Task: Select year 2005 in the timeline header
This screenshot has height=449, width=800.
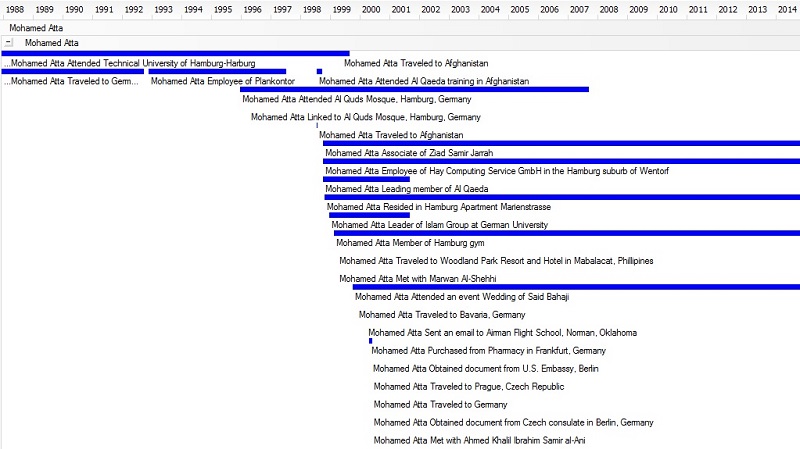Action: (520, 9)
